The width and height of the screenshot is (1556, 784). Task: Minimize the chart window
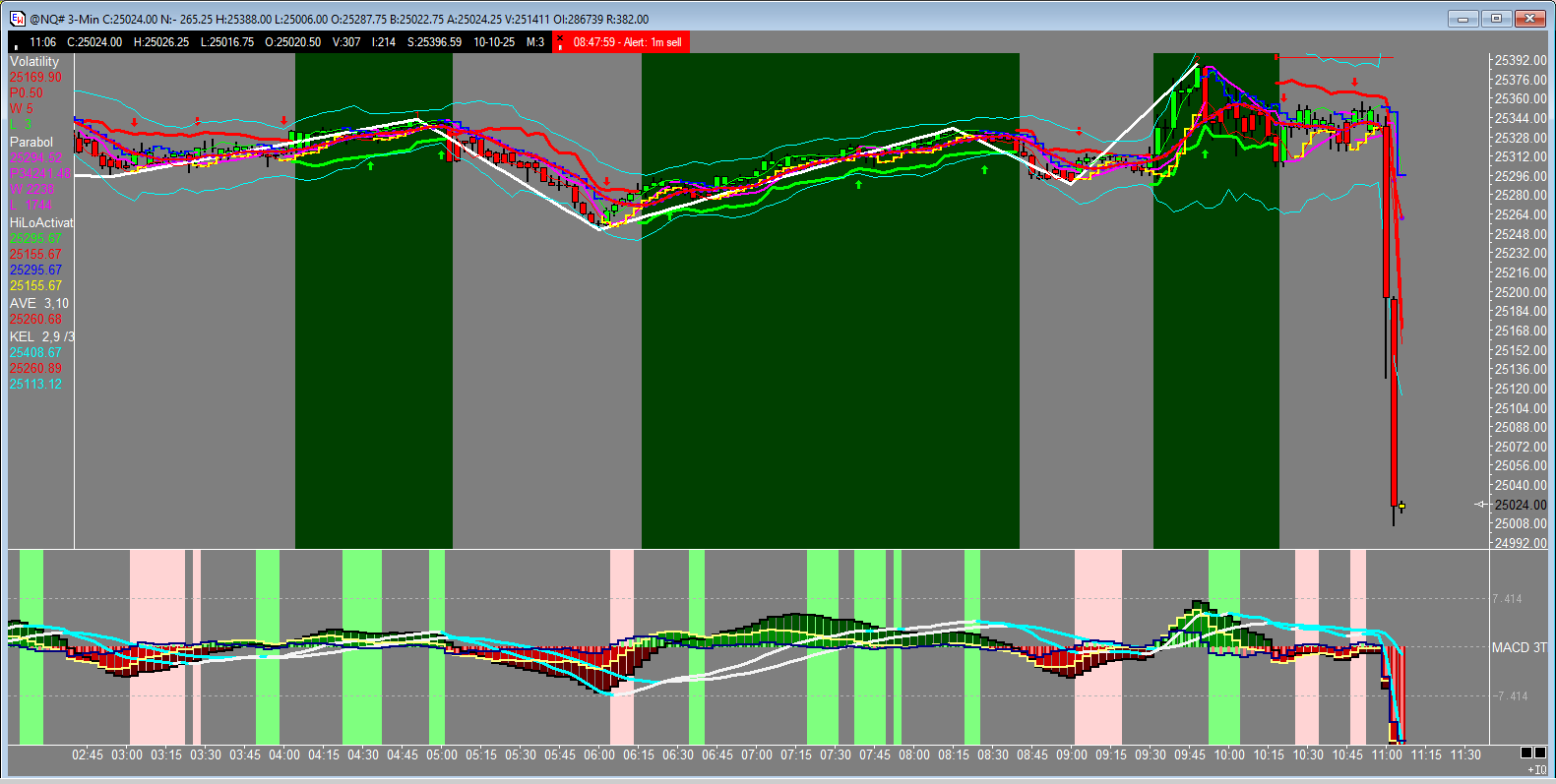[1463, 19]
